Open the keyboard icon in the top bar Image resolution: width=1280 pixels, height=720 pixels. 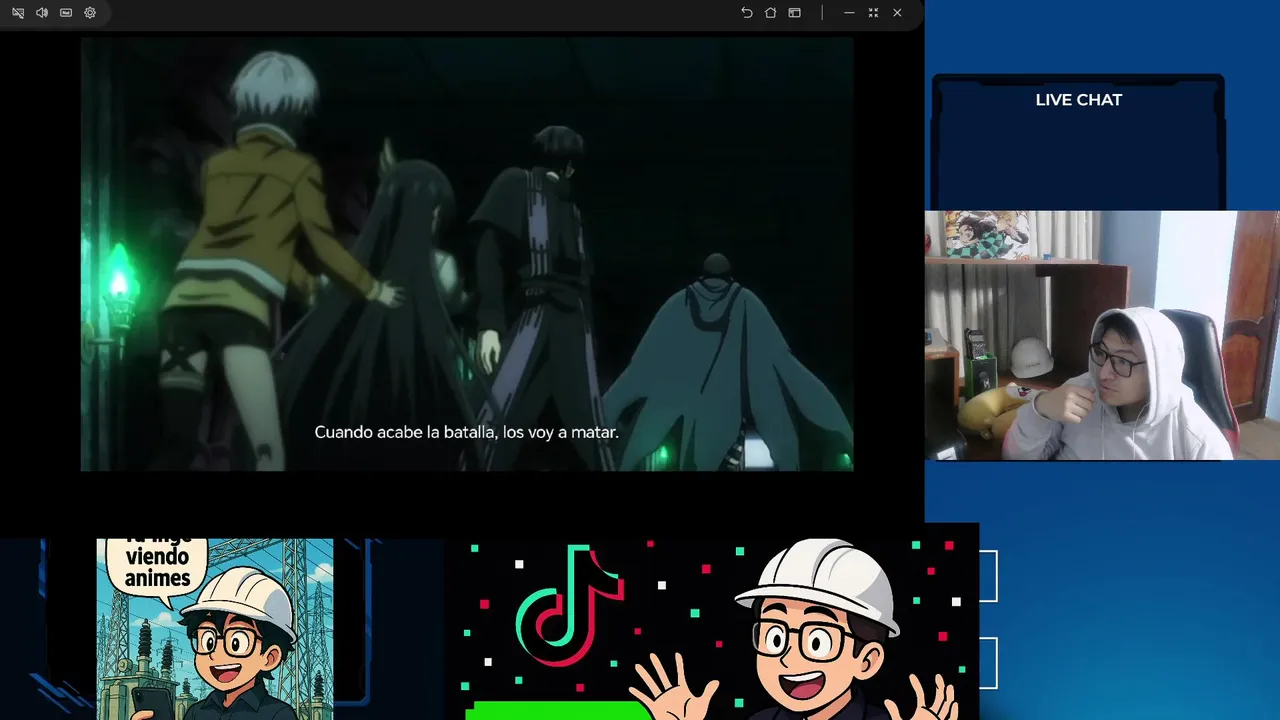(x=66, y=13)
